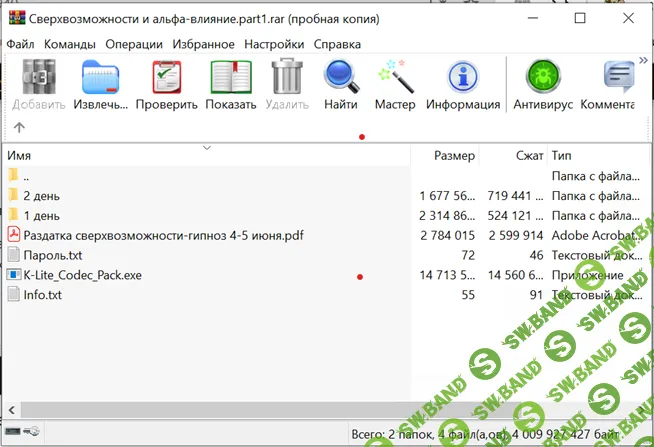Select the '1 день' folder

[x=41, y=215]
